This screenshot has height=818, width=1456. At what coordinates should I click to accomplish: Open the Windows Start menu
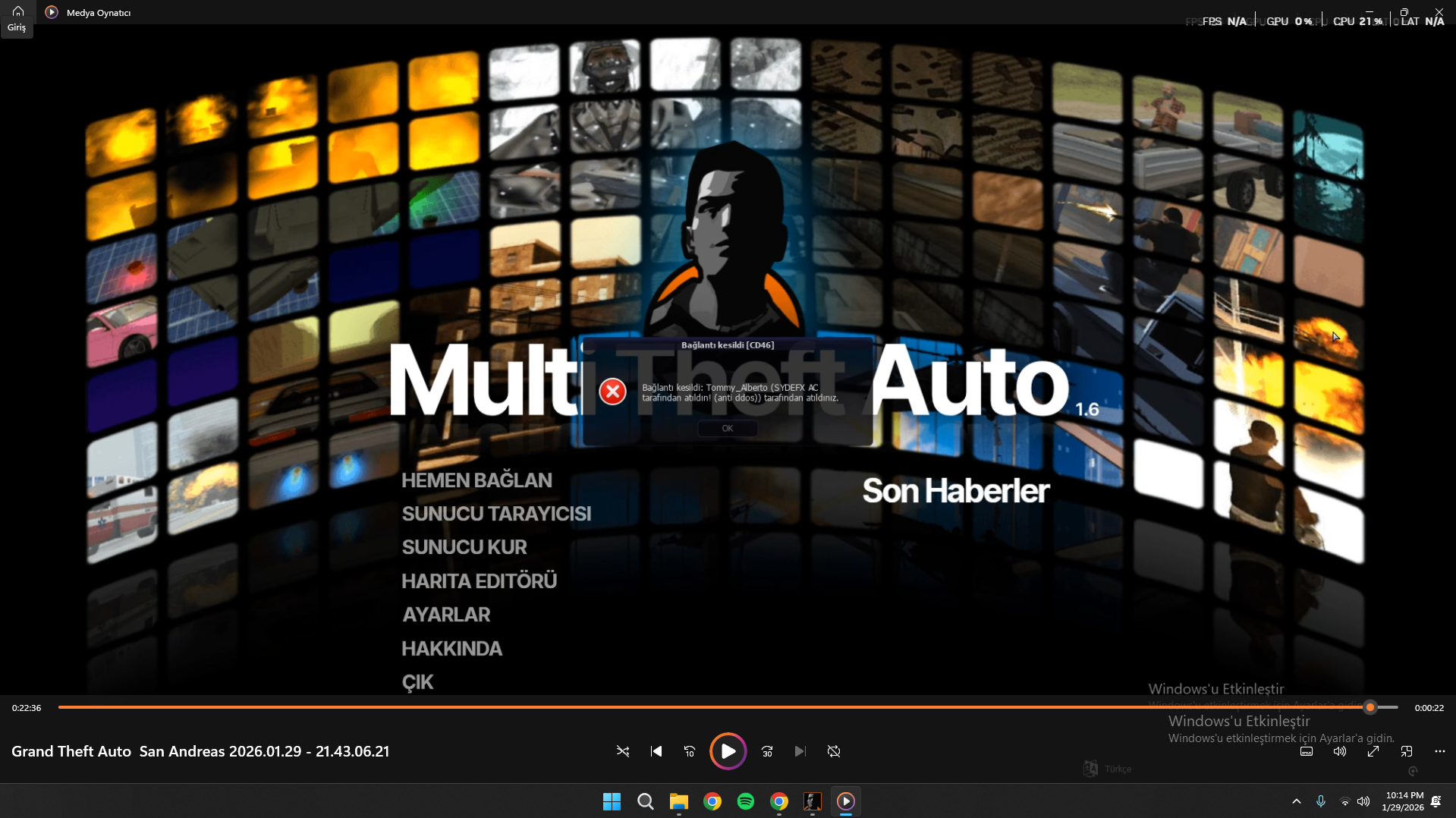click(x=612, y=801)
